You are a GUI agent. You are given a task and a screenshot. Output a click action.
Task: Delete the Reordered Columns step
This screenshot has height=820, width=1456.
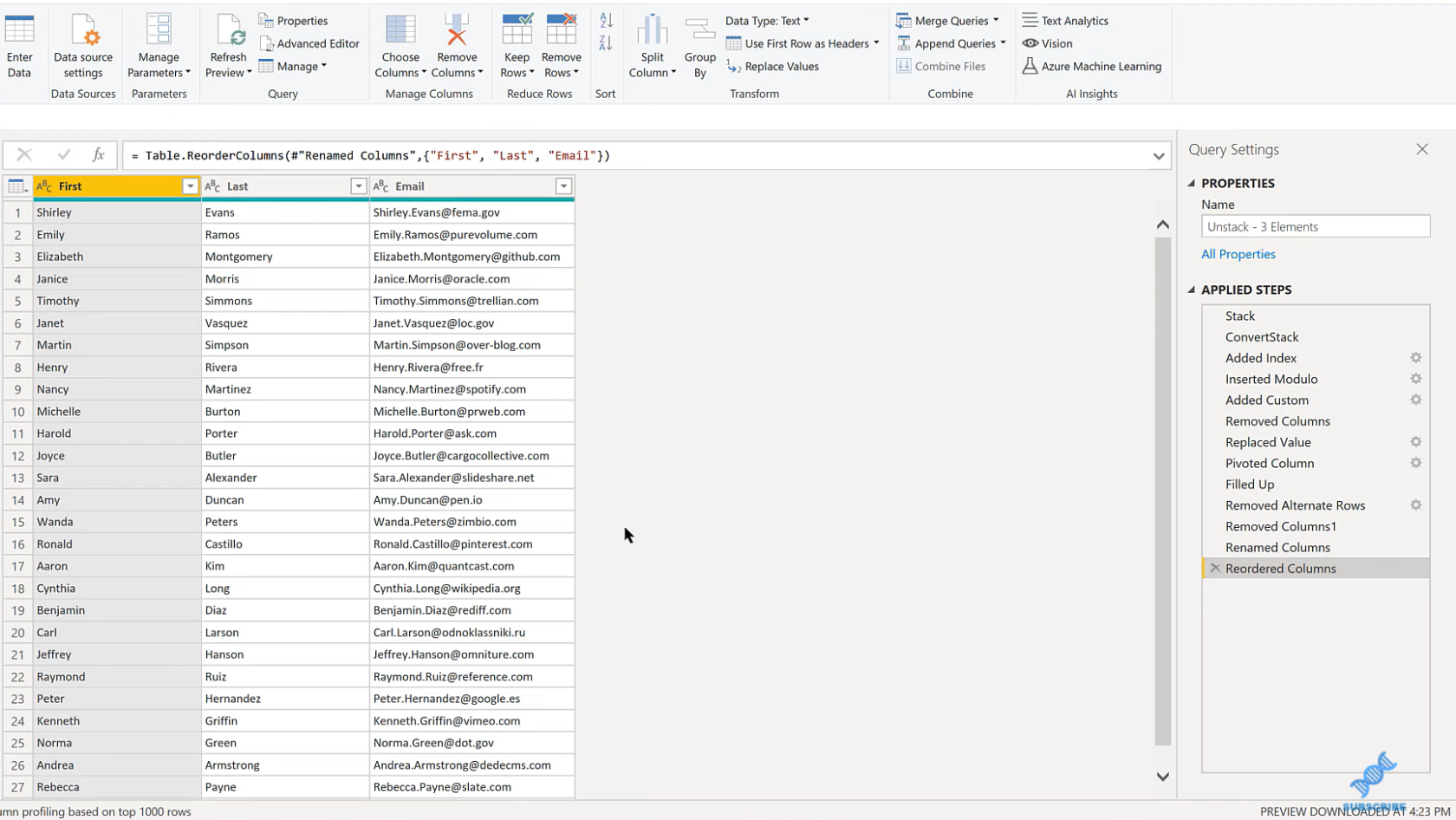[1215, 569]
